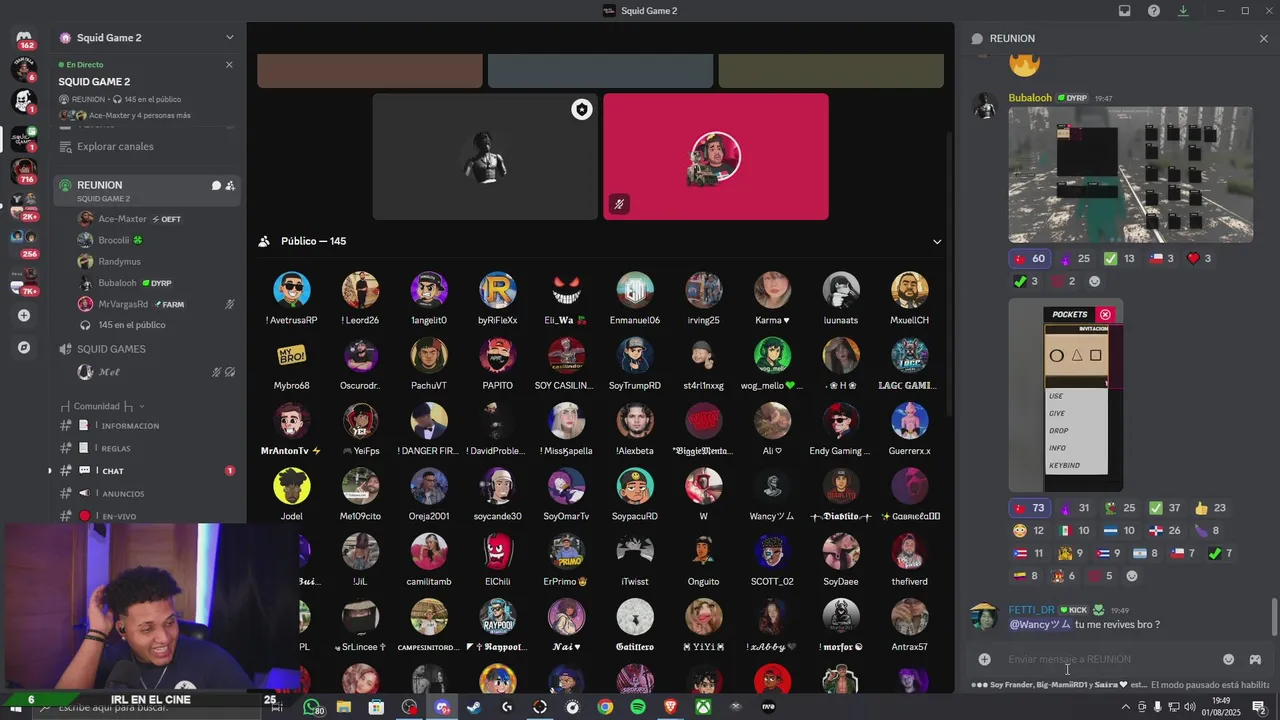
Task: Toggle red heart reaction with 3
Action: click(1199, 258)
